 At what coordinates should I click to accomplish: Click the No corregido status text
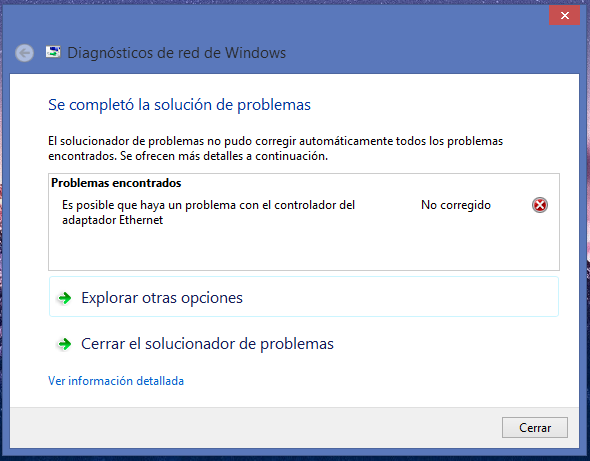click(x=456, y=205)
